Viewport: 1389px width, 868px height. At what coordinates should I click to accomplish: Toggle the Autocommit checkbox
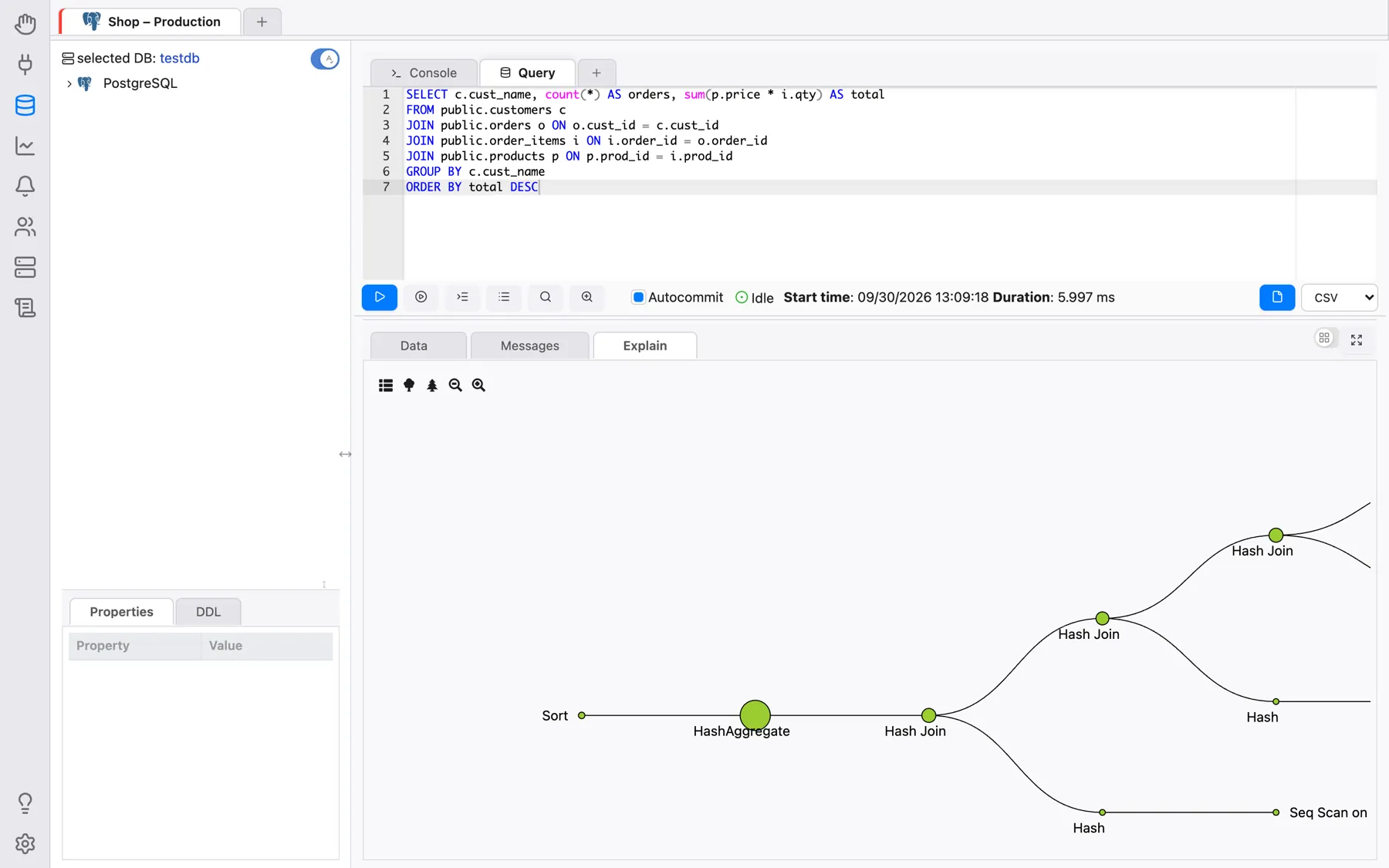(x=638, y=297)
